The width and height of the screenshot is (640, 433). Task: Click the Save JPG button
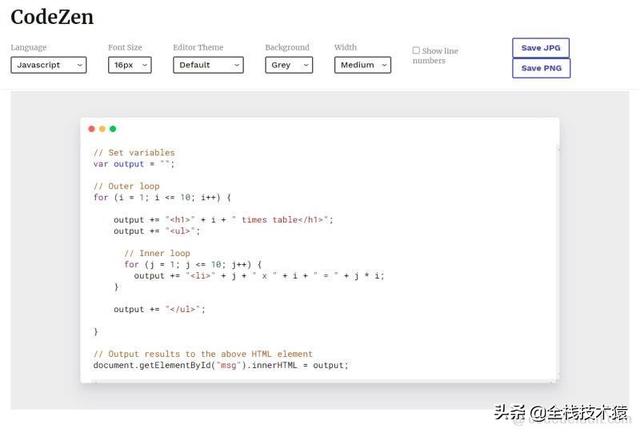click(541, 48)
